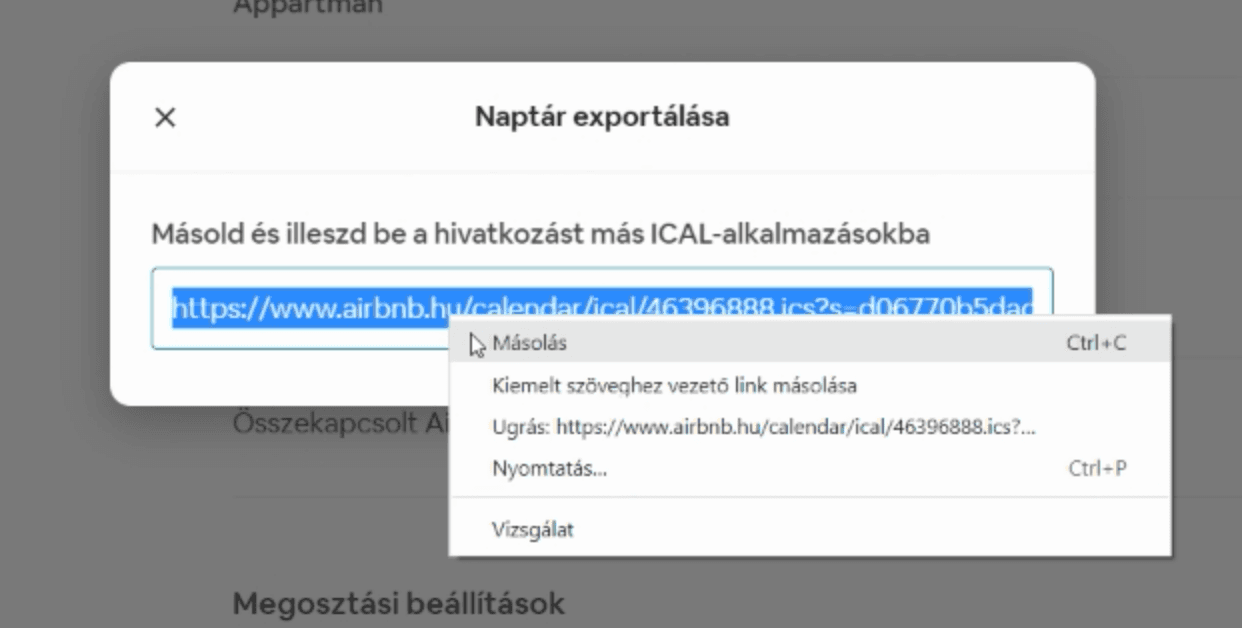The height and width of the screenshot is (628, 1242).
Task: Click the dimmed backdrop right of the dialog
Action: click(x=1168, y=200)
